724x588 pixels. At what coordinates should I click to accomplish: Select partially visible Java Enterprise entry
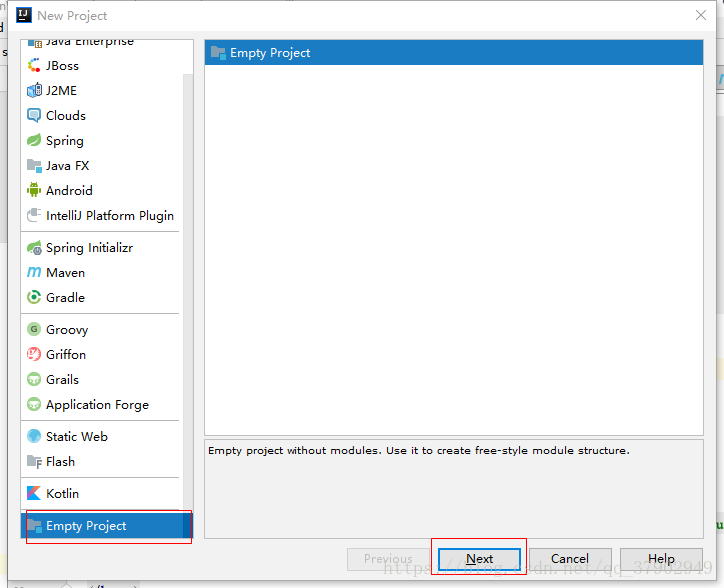click(102, 44)
